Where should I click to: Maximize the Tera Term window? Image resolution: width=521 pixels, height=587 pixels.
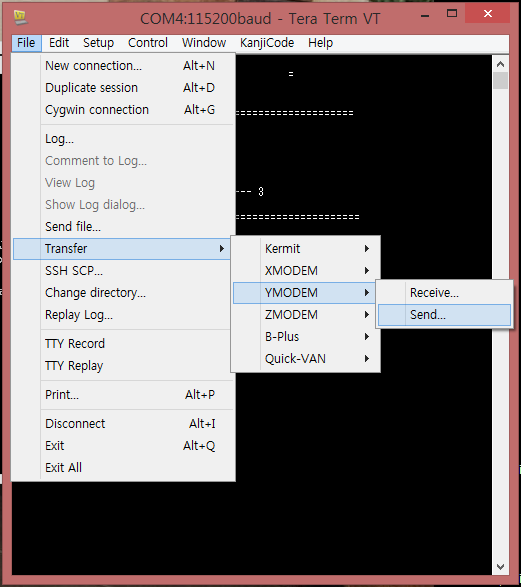[452, 14]
